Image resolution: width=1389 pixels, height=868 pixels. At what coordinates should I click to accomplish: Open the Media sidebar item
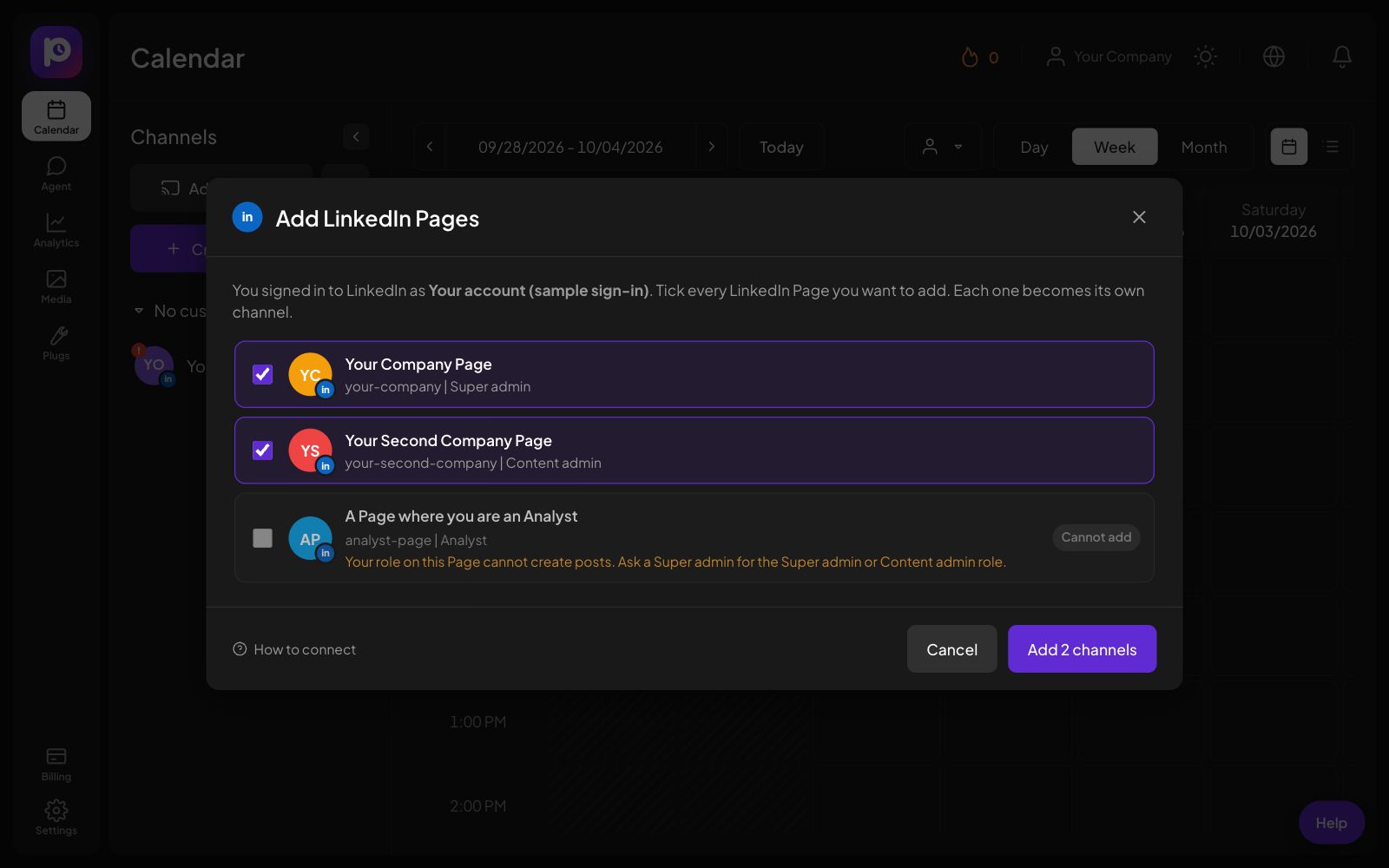[x=56, y=286]
